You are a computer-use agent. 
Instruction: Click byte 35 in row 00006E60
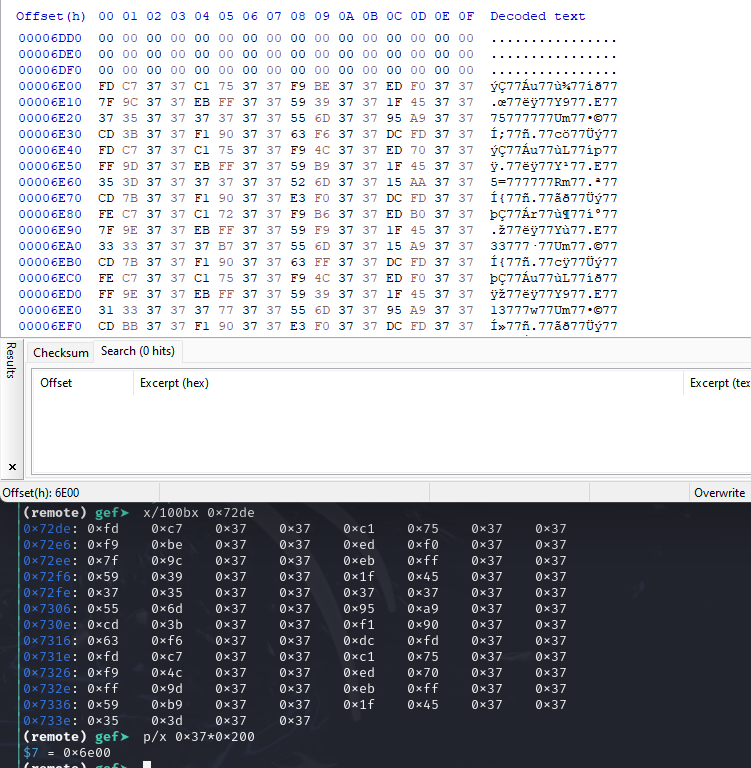pyautogui.click(x=106, y=182)
